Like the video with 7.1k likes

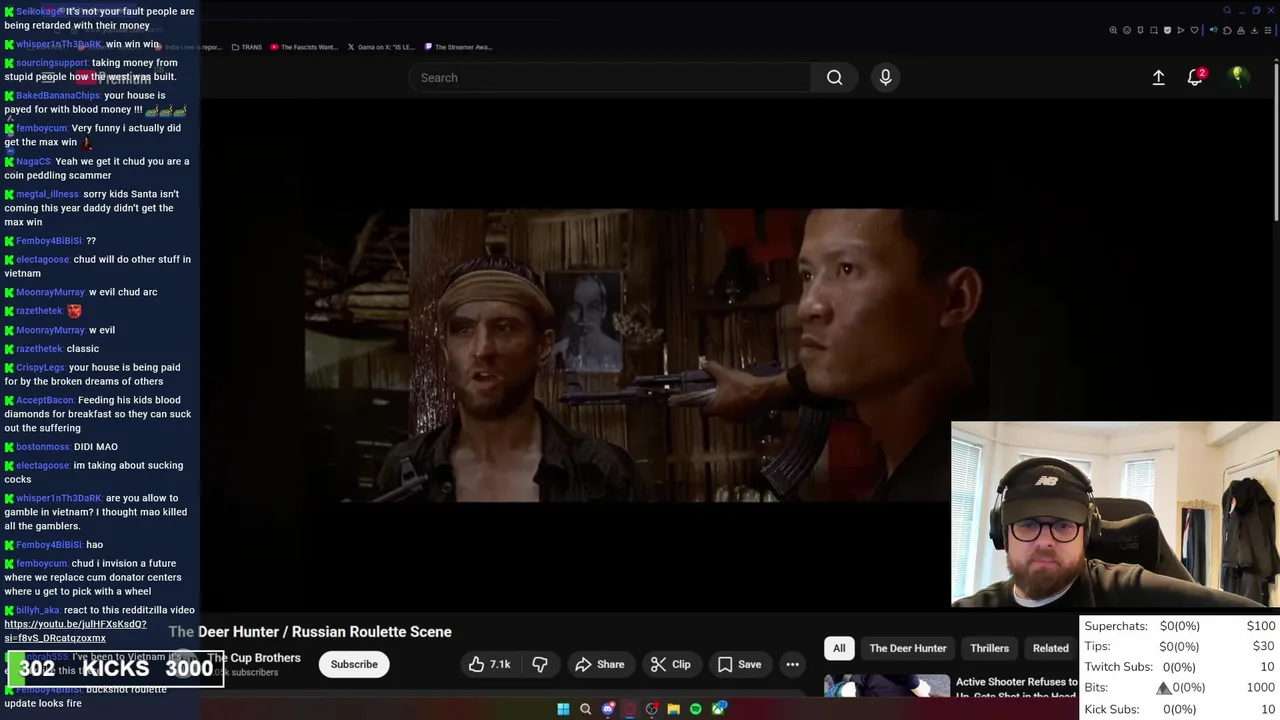pyautogui.click(x=489, y=664)
